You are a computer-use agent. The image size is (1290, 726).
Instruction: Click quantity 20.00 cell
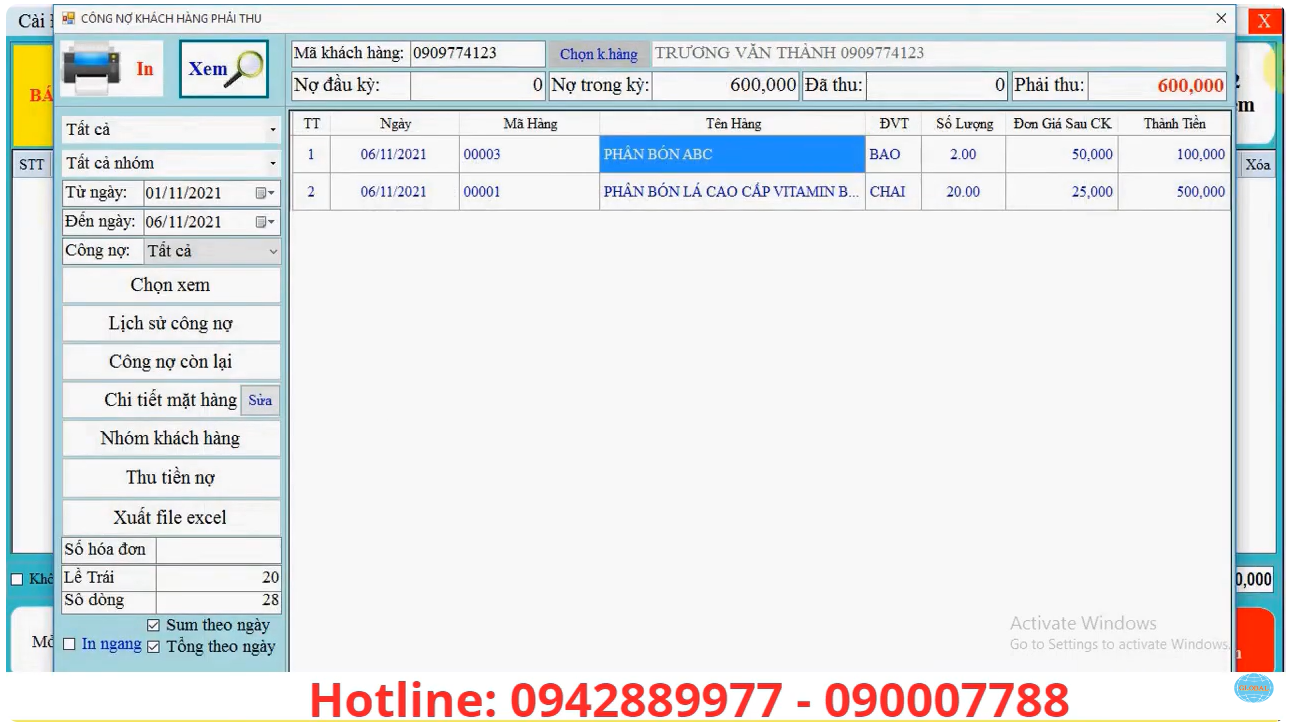[965, 192]
